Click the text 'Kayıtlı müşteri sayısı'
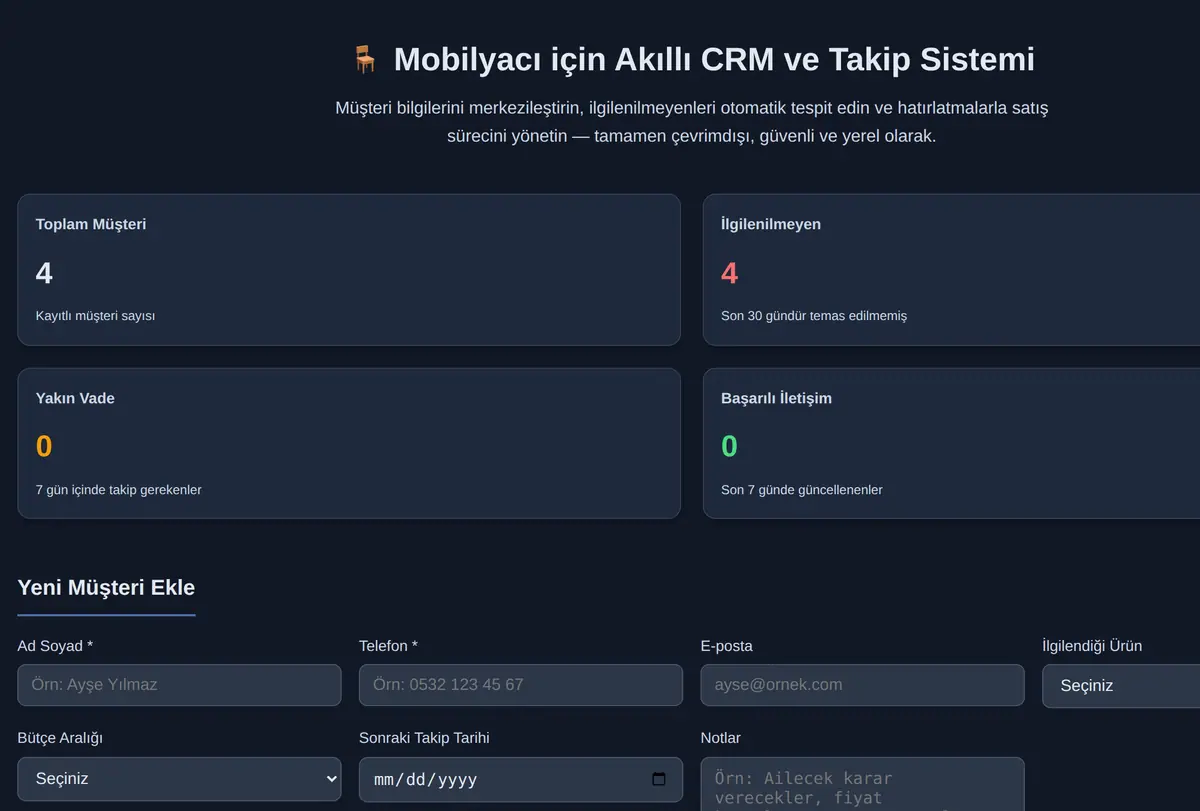The image size is (1200, 811). coord(95,316)
